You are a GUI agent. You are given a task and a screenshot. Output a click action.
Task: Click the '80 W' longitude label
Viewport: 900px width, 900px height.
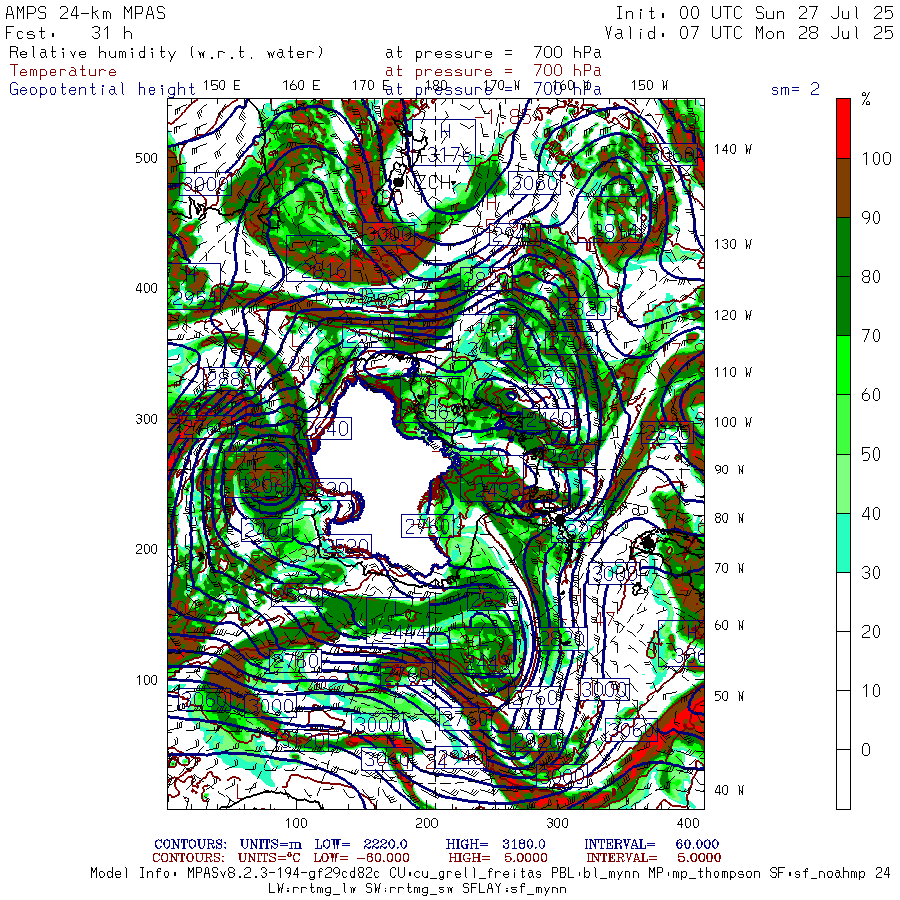728,518
